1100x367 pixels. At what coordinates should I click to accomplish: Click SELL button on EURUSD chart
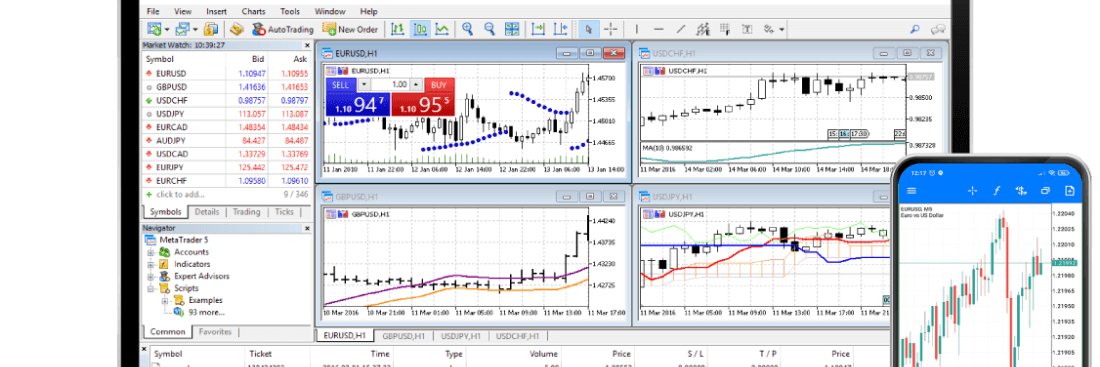pyautogui.click(x=340, y=85)
